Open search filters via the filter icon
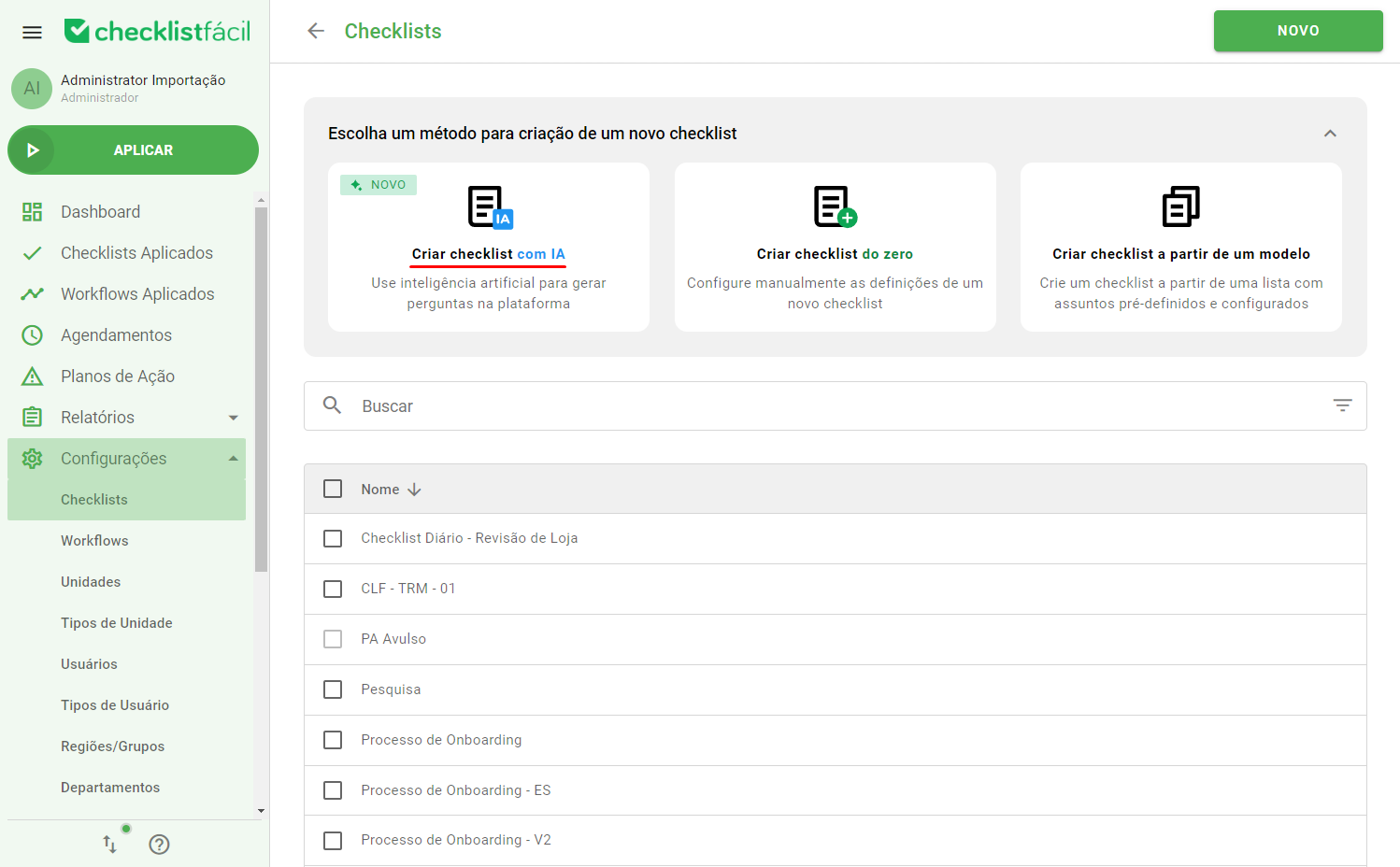Viewport: 1400px width, 867px height. [1342, 405]
